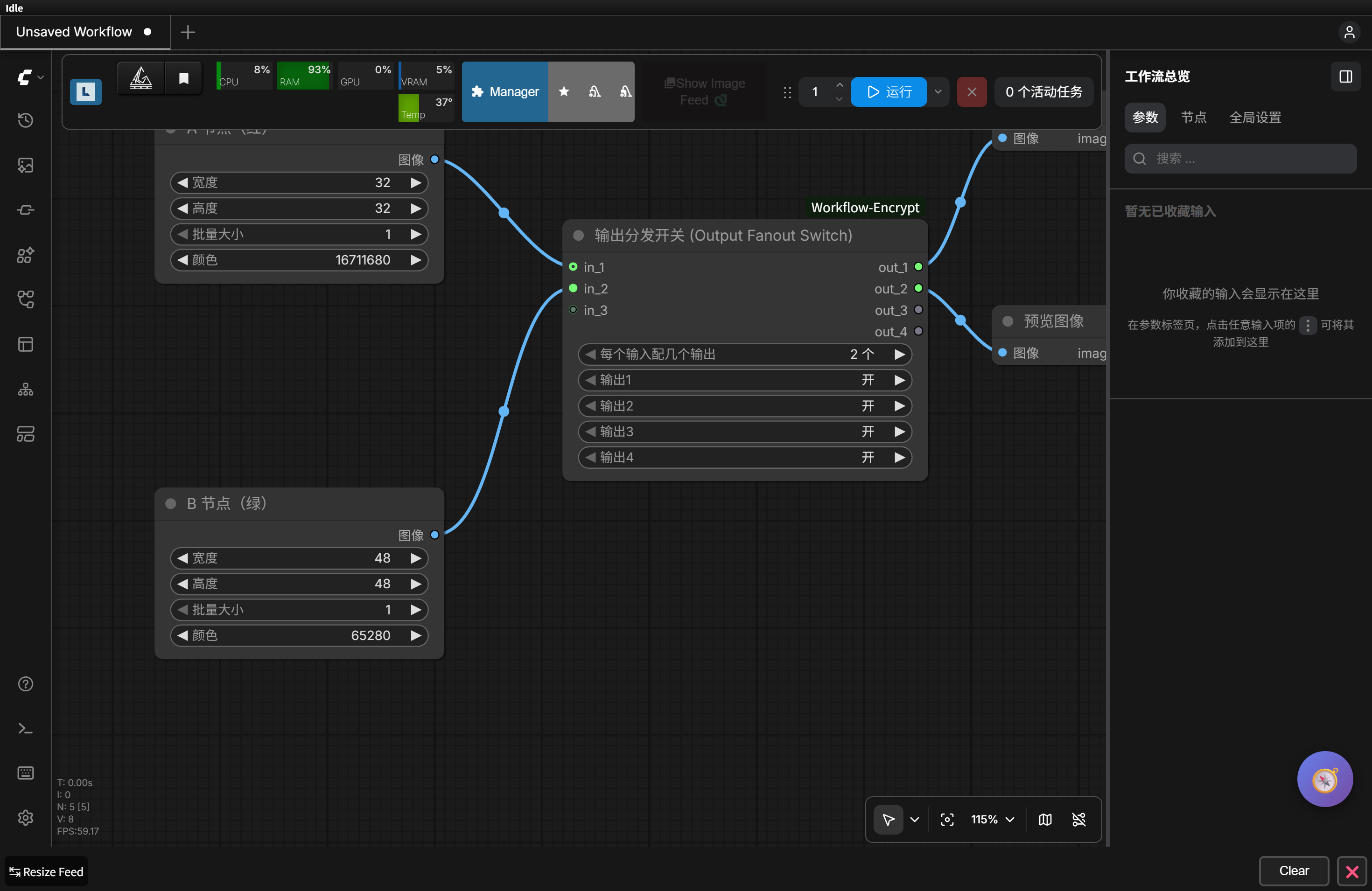Increase 每个输入配几个输出 value arrow
The height and width of the screenshot is (891, 1372).
tap(899, 355)
